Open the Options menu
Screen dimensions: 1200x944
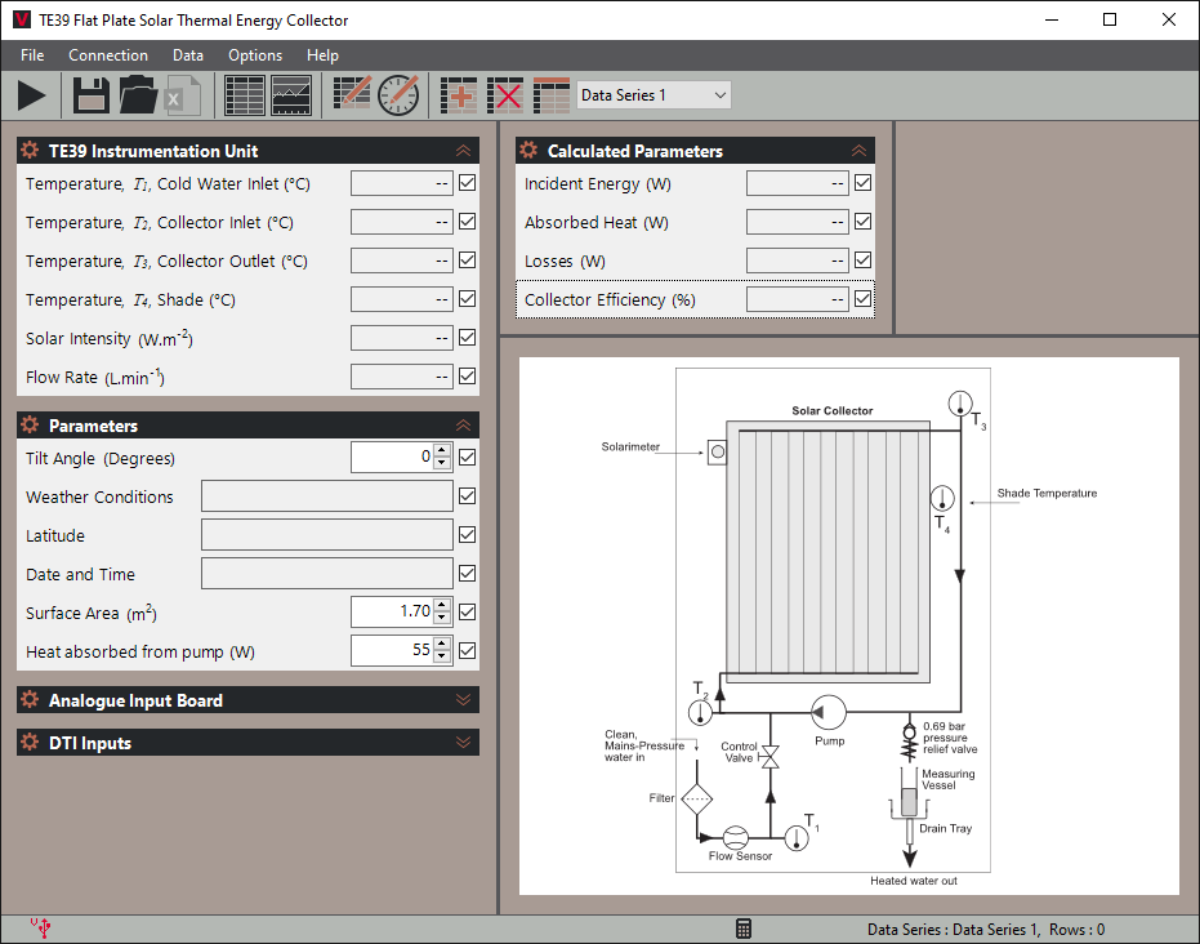click(255, 55)
